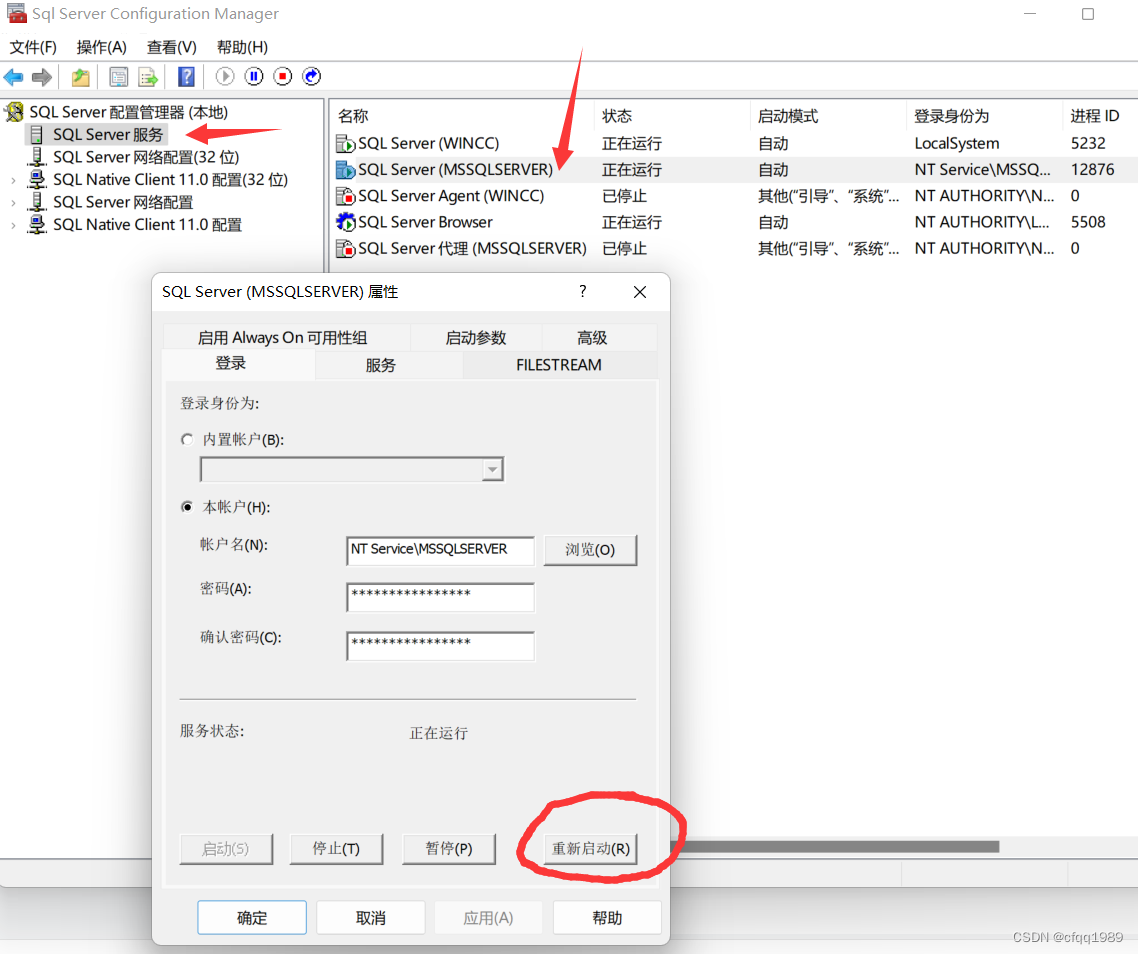Click the SQL Server 代理 (MSSQLSERVER) icon
Viewport: 1138px width, 954px height.
tap(345, 248)
